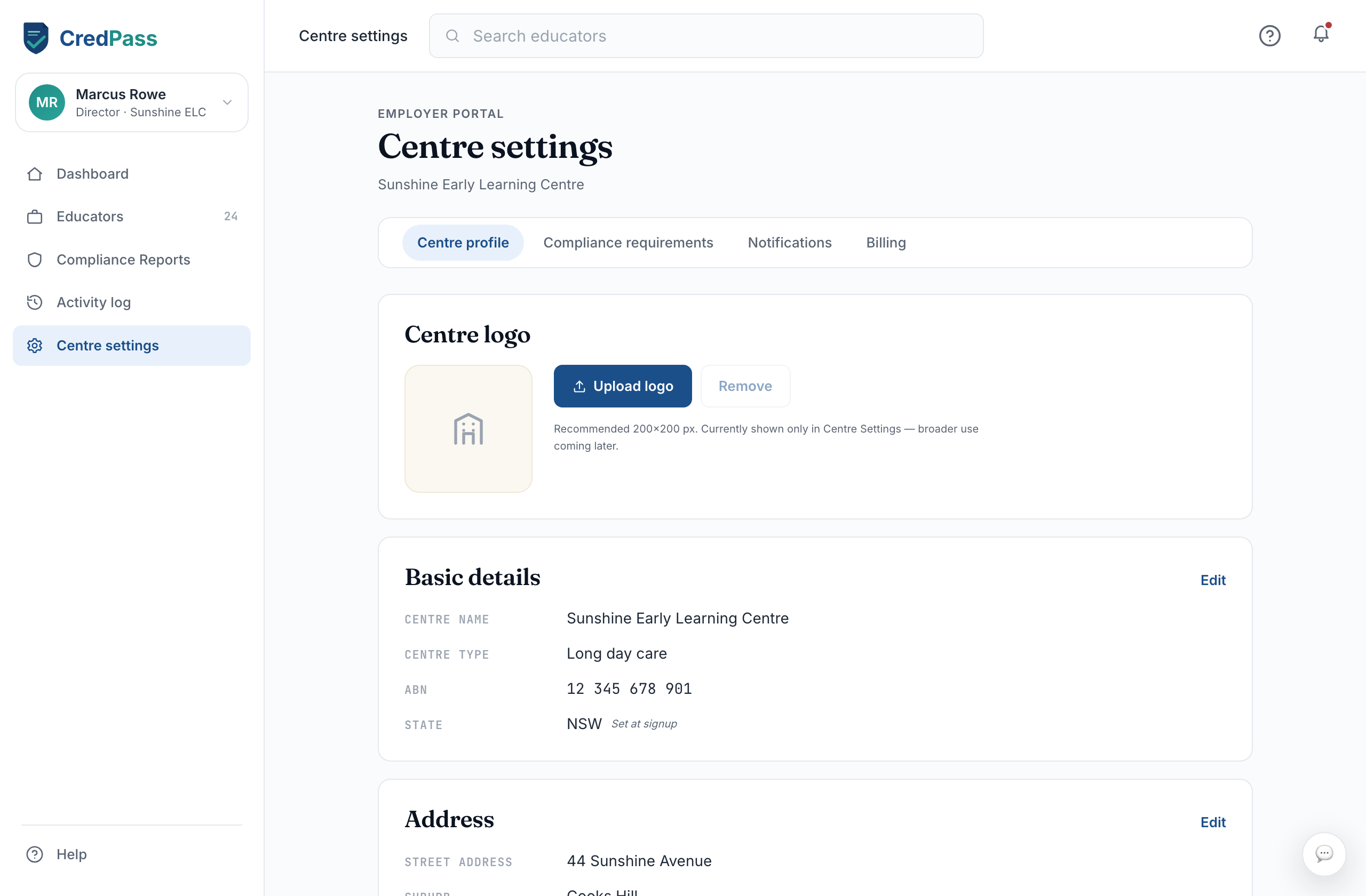
Task: Switch to Compliance requirements tab
Action: [628, 243]
